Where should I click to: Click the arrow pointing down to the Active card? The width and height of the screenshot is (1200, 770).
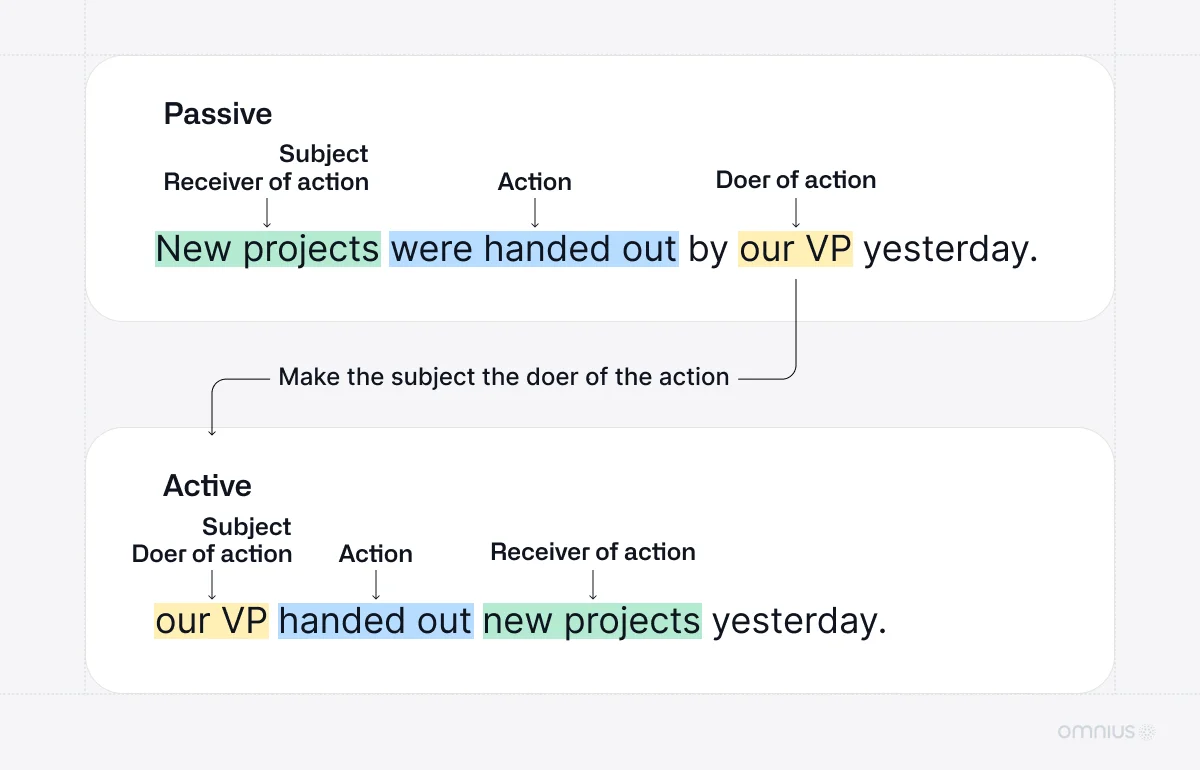pos(211,420)
